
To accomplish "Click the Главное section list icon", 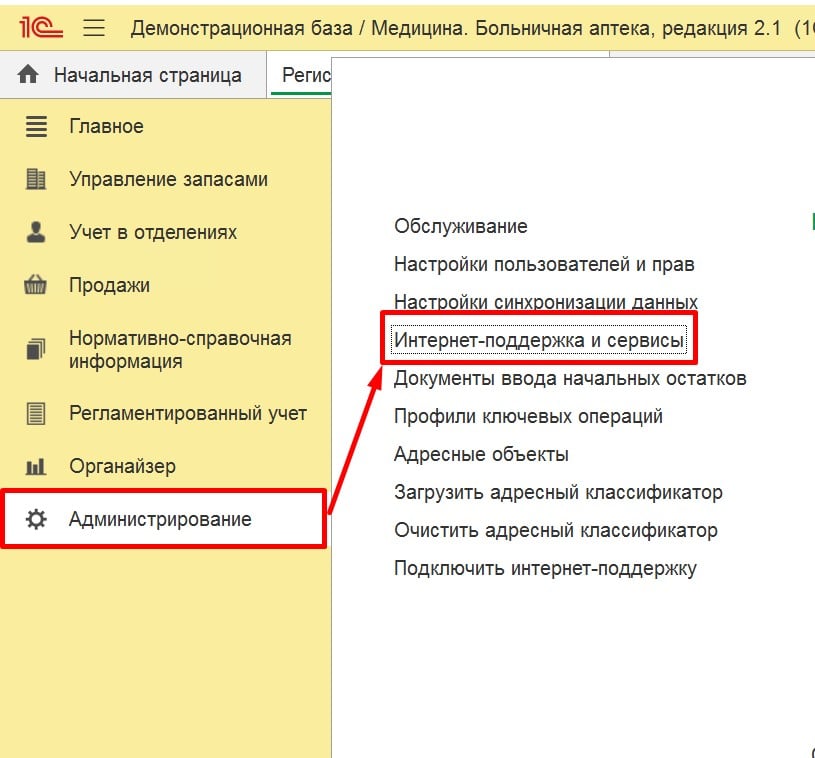I will 36,127.
